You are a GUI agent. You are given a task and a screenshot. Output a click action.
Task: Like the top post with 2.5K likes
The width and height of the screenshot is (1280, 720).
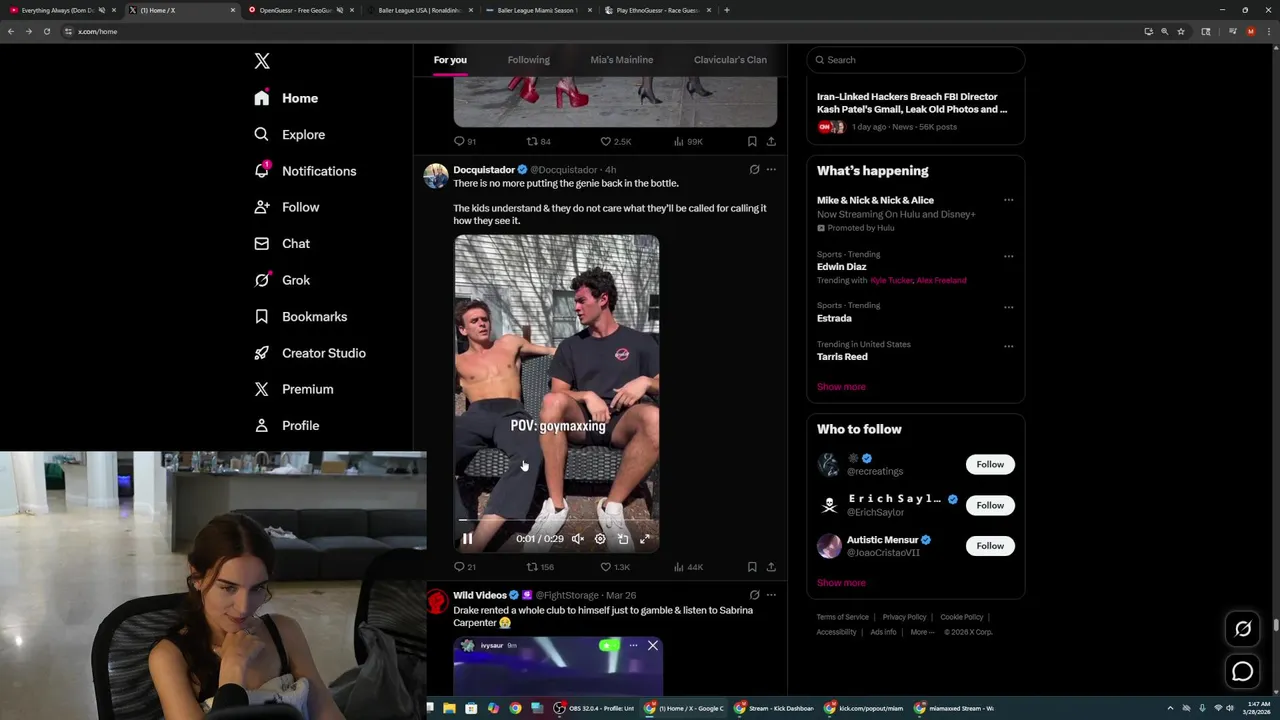(615, 142)
